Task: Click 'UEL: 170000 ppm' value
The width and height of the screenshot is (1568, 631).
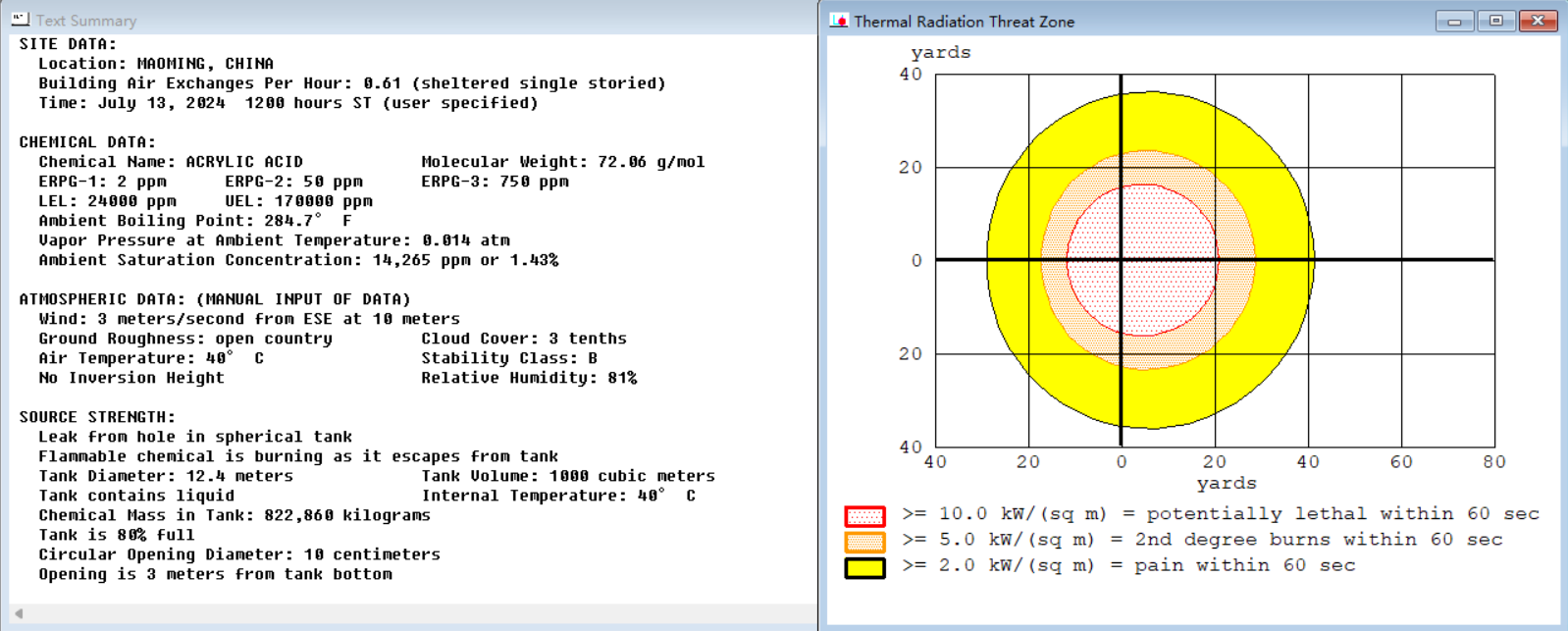Action: (x=298, y=201)
